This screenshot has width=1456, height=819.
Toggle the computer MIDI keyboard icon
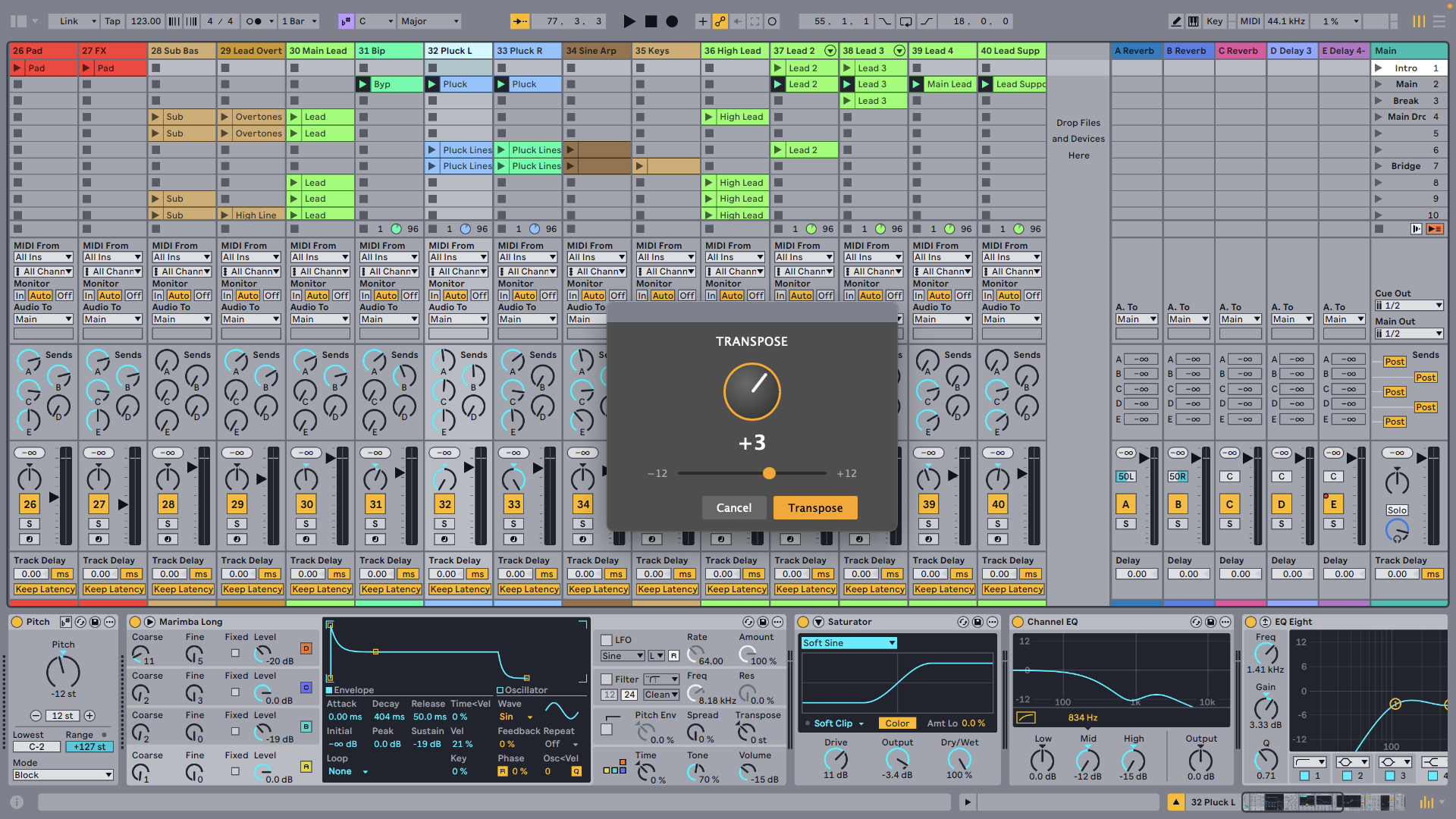[1193, 21]
